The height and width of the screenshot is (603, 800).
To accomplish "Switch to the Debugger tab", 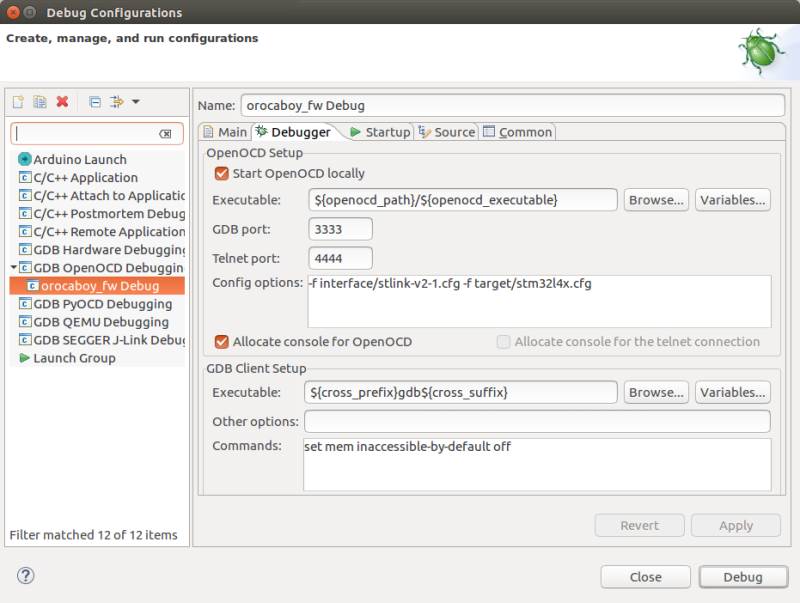I will coord(294,132).
